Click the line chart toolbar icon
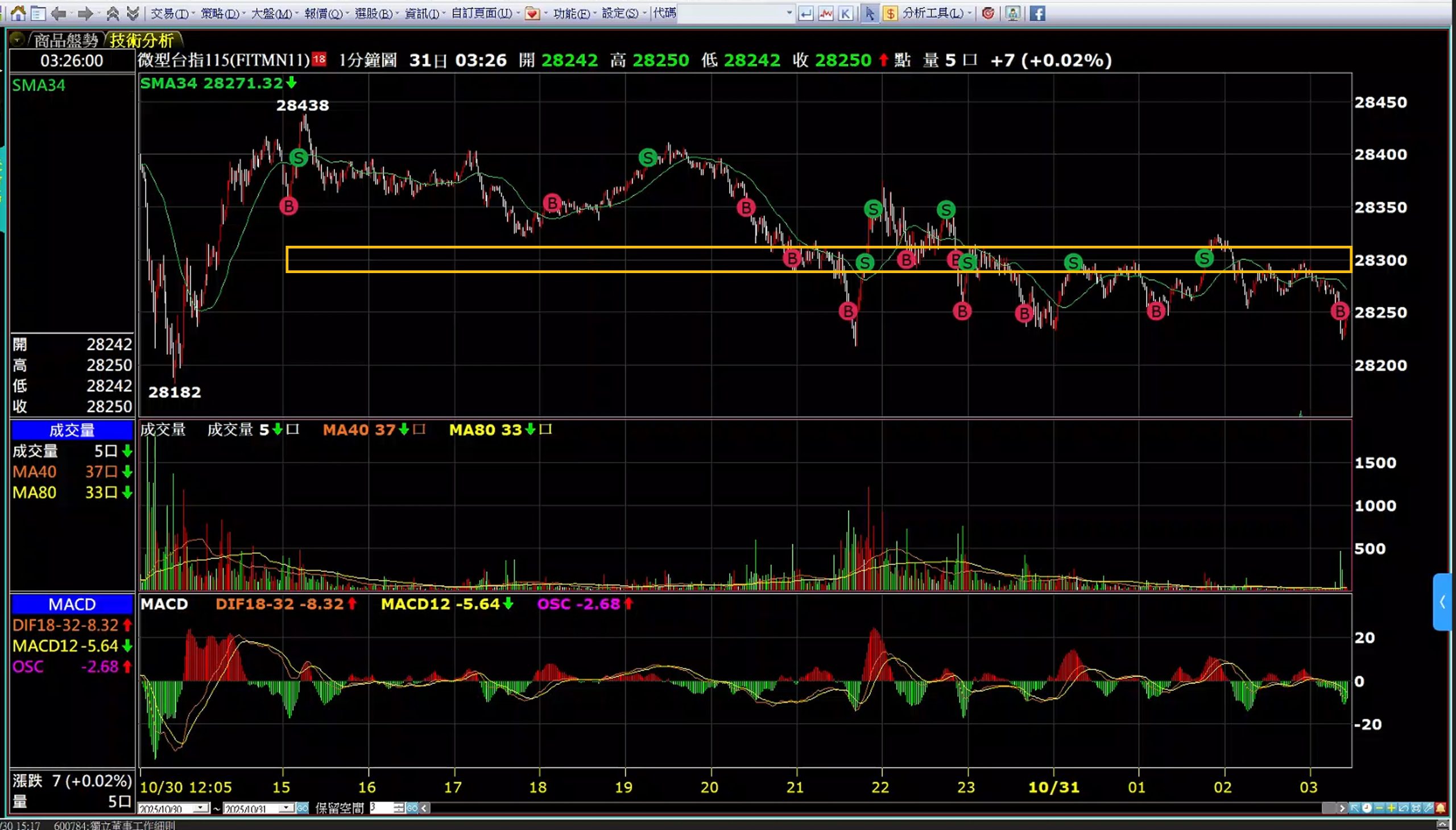This screenshot has height=830, width=1456. coord(826,13)
